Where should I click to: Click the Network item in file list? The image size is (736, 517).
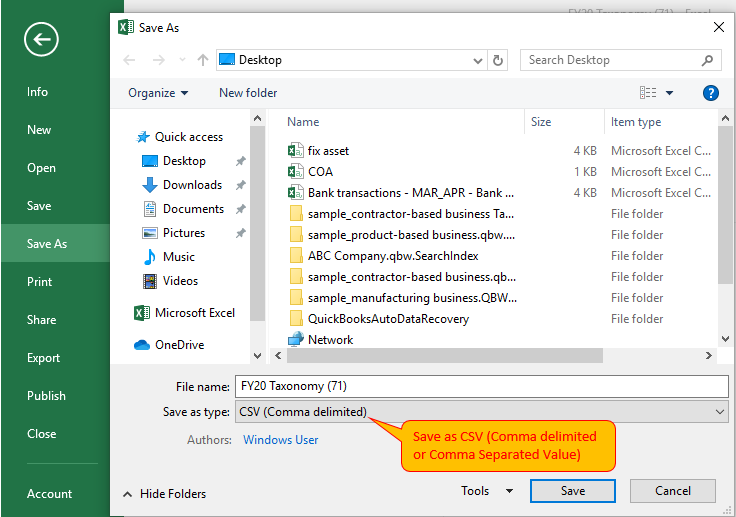click(x=321, y=340)
